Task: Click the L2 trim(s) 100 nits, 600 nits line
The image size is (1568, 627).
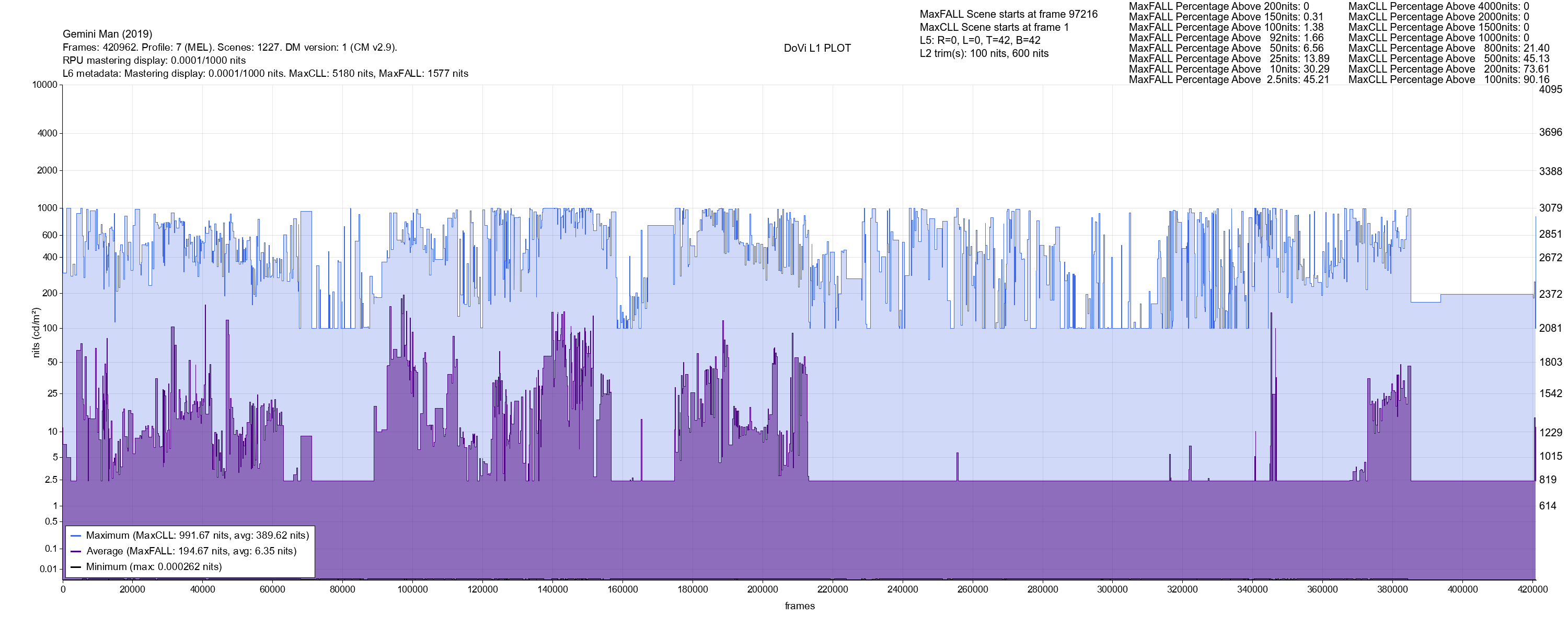Action: [984, 54]
